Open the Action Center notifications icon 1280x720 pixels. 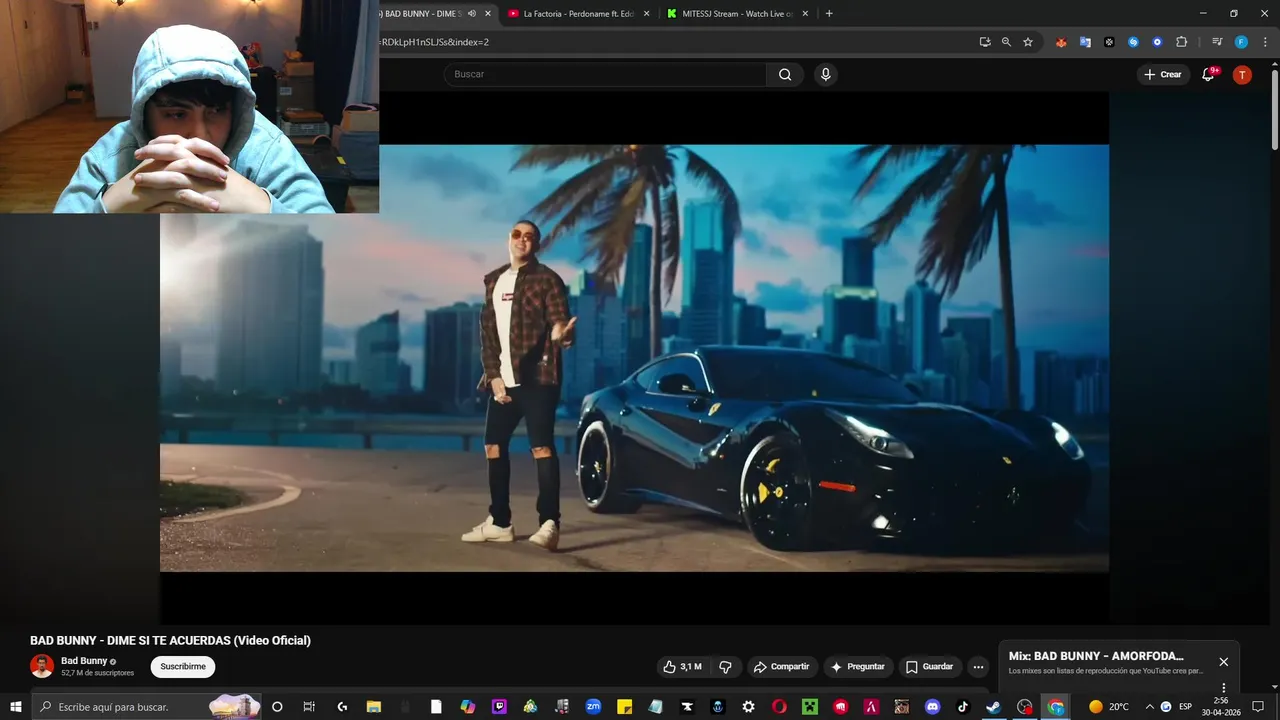(x=1258, y=707)
